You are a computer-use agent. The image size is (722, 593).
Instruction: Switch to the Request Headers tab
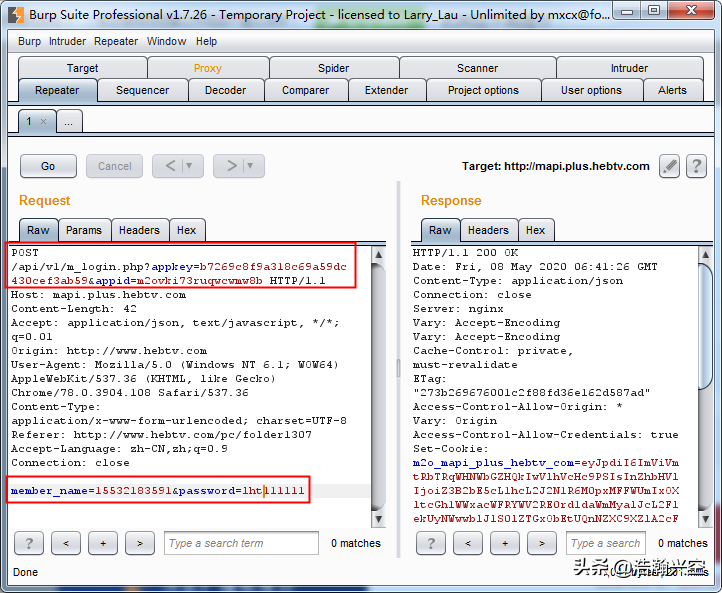[140, 230]
